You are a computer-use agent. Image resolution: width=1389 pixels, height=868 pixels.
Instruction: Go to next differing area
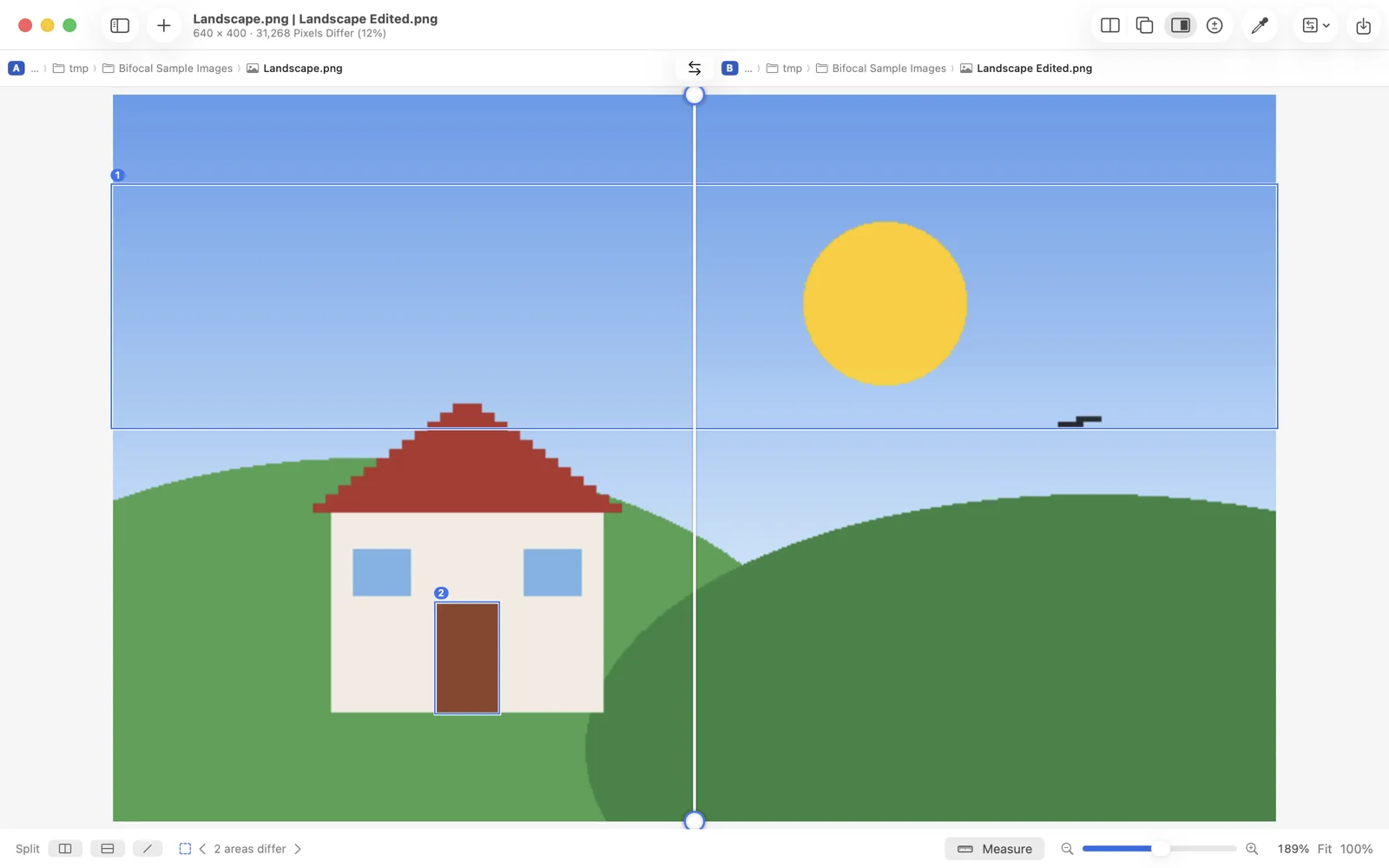(298, 849)
